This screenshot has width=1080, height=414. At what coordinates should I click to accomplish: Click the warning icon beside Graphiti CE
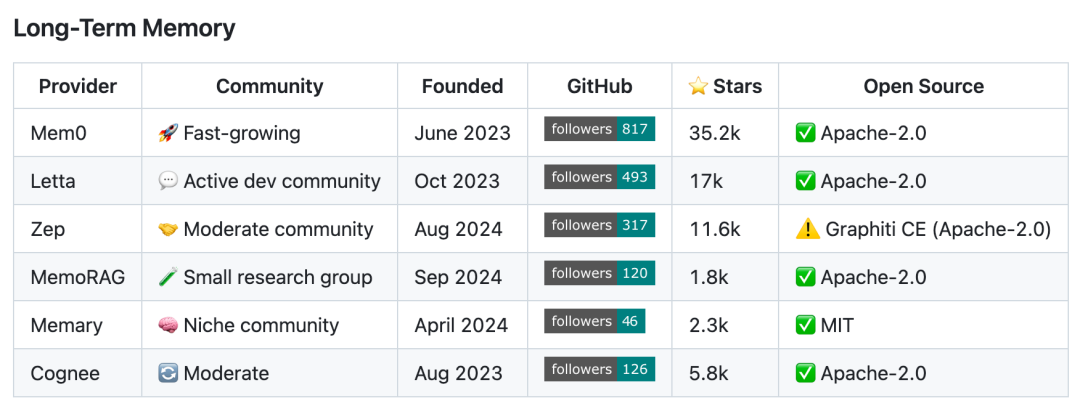807,229
